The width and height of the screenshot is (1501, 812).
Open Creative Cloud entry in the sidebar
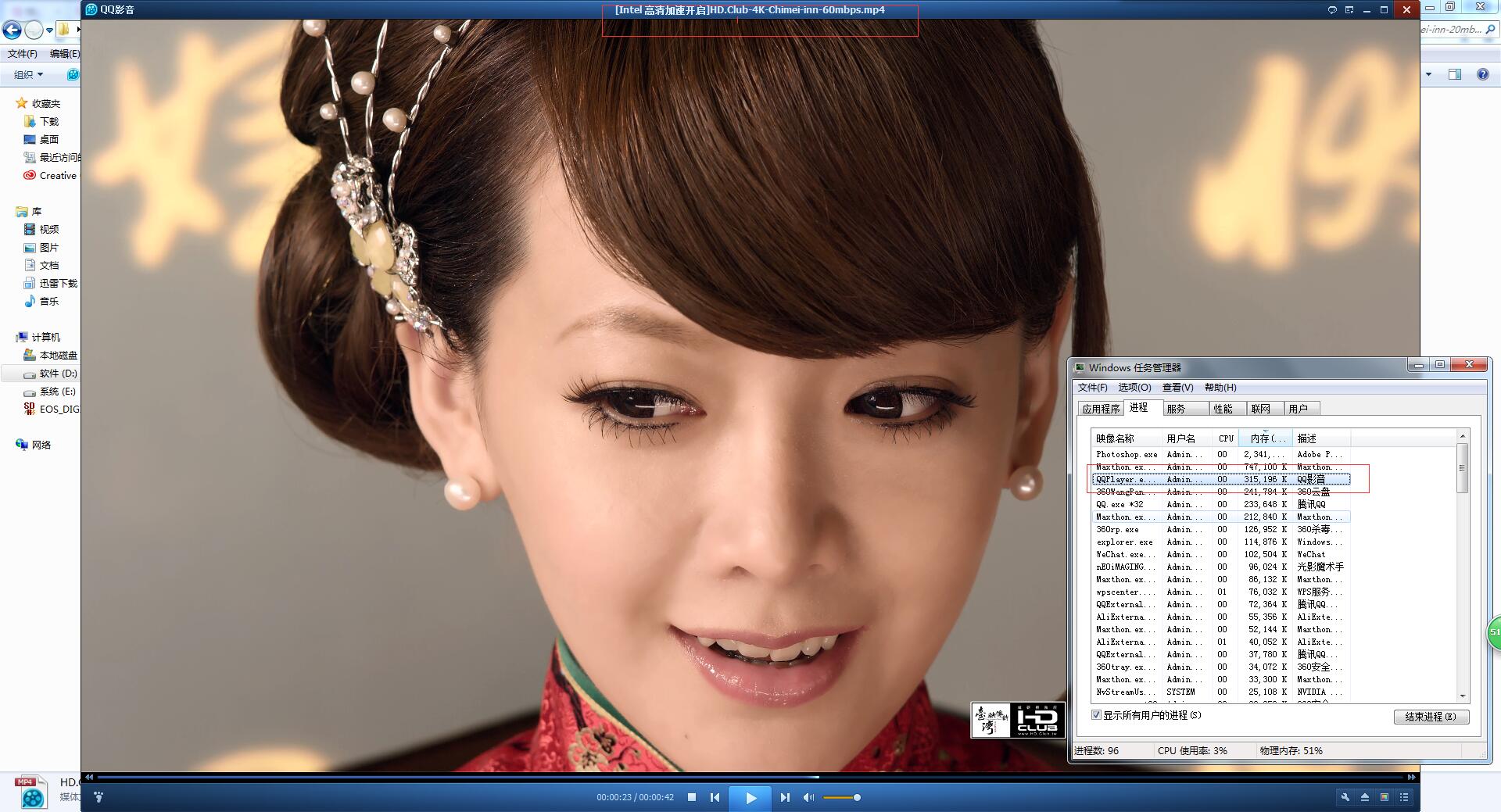pyautogui.click(x=52, y=175)
